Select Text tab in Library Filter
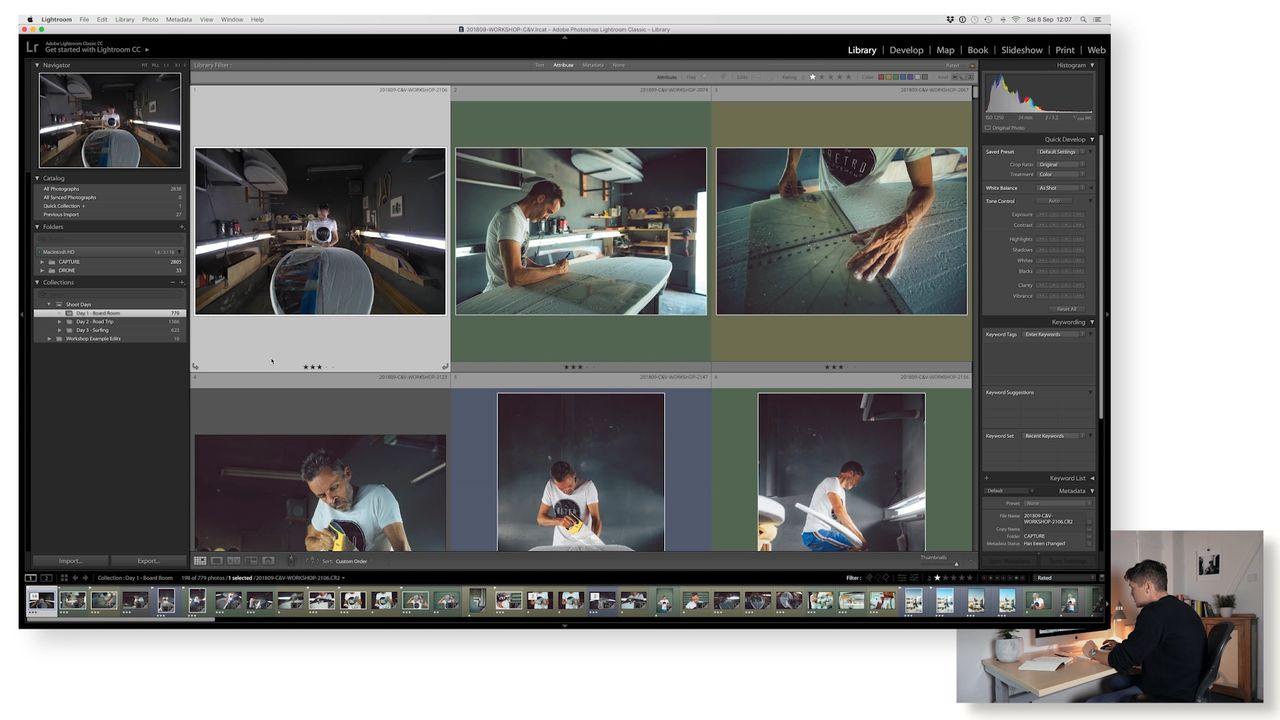1280x720 pixels. [x=540, y=65]
